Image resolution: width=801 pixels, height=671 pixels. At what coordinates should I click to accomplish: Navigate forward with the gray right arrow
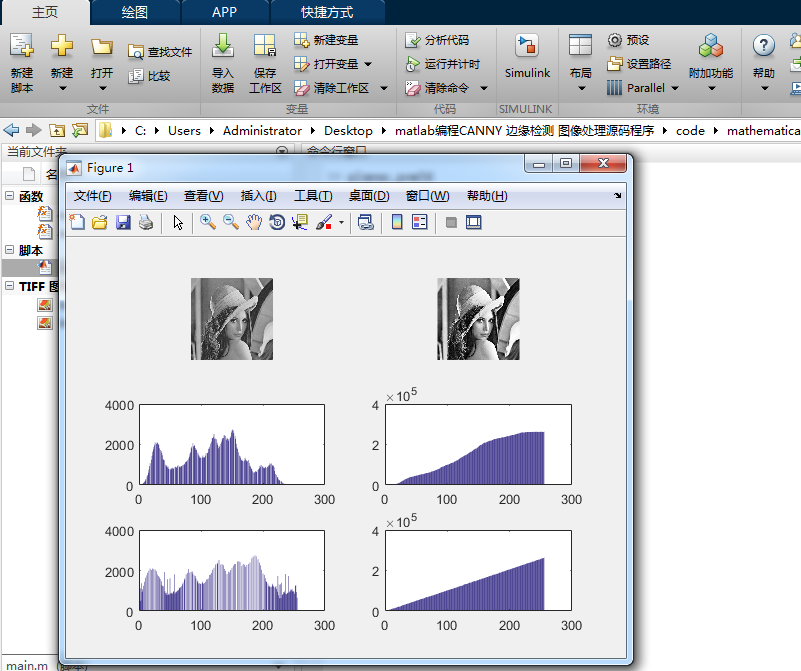pyautogui.click(x=34, y=130)
